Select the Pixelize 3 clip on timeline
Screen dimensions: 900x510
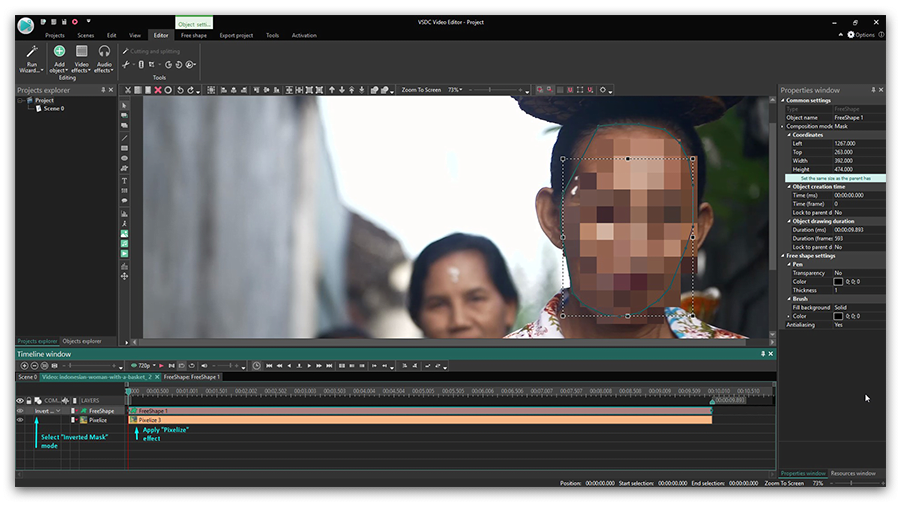[420, 420]
